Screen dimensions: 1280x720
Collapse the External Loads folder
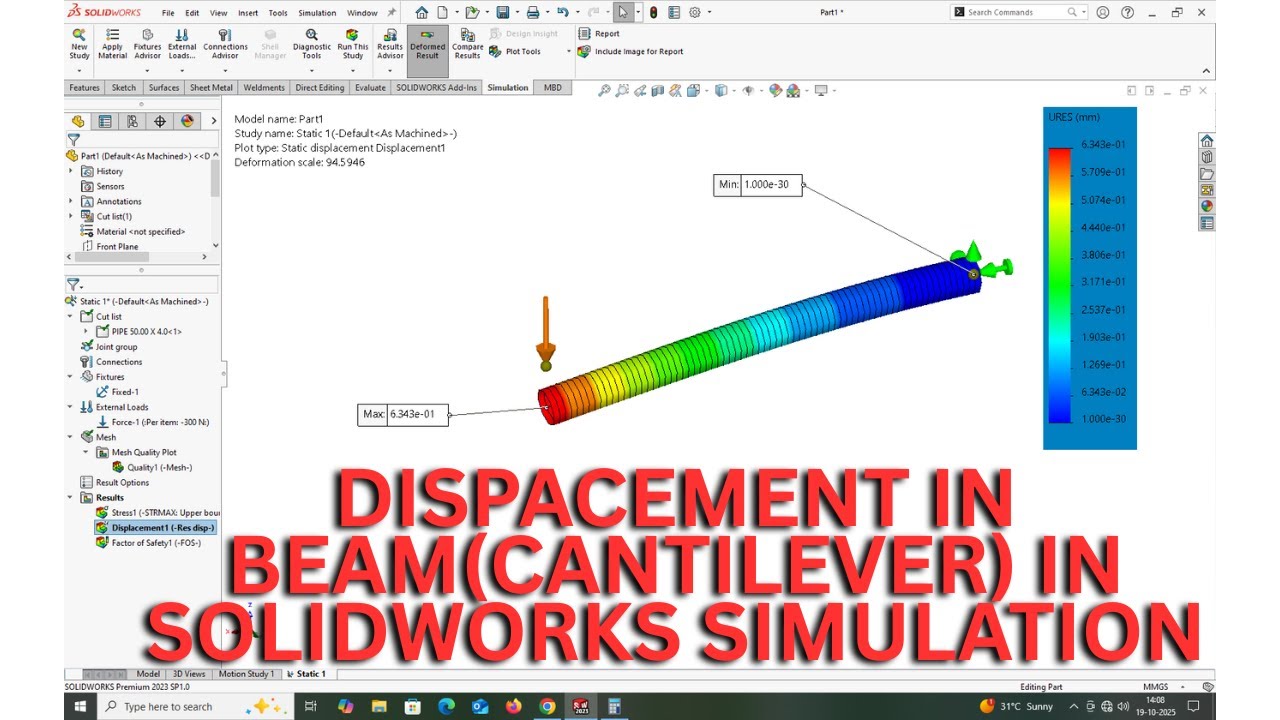[71, 407]
